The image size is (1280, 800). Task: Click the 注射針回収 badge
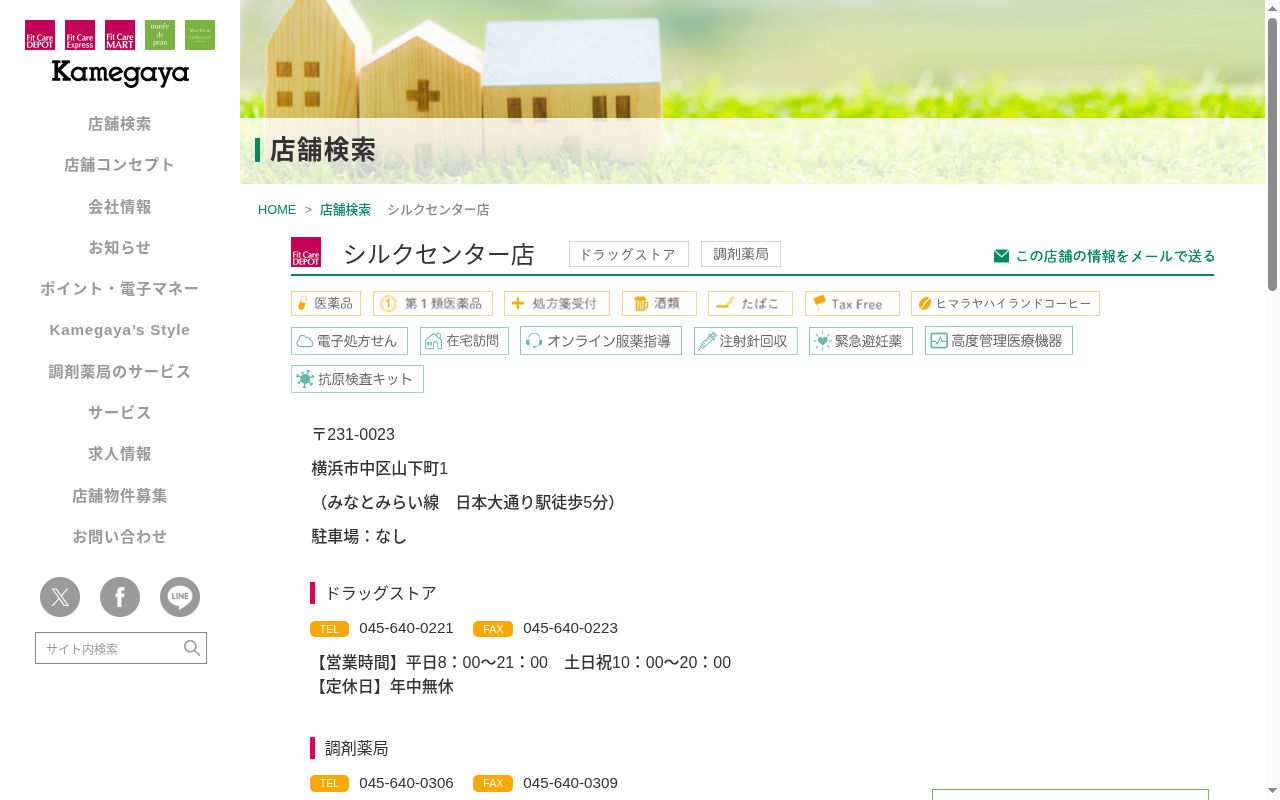point(746,340)
